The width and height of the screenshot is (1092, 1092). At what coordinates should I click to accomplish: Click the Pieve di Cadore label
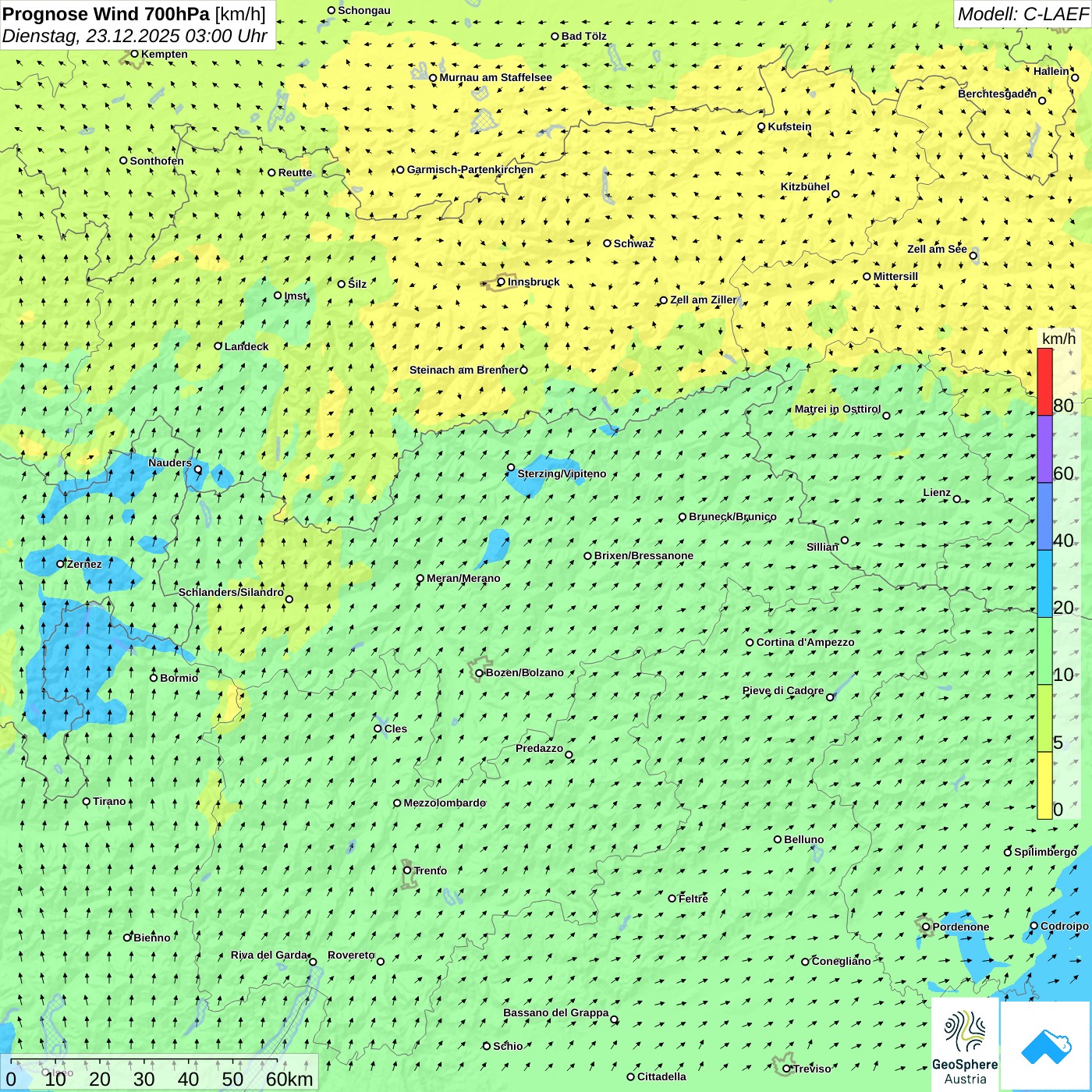pyautogui.click(x=783, y=690)
